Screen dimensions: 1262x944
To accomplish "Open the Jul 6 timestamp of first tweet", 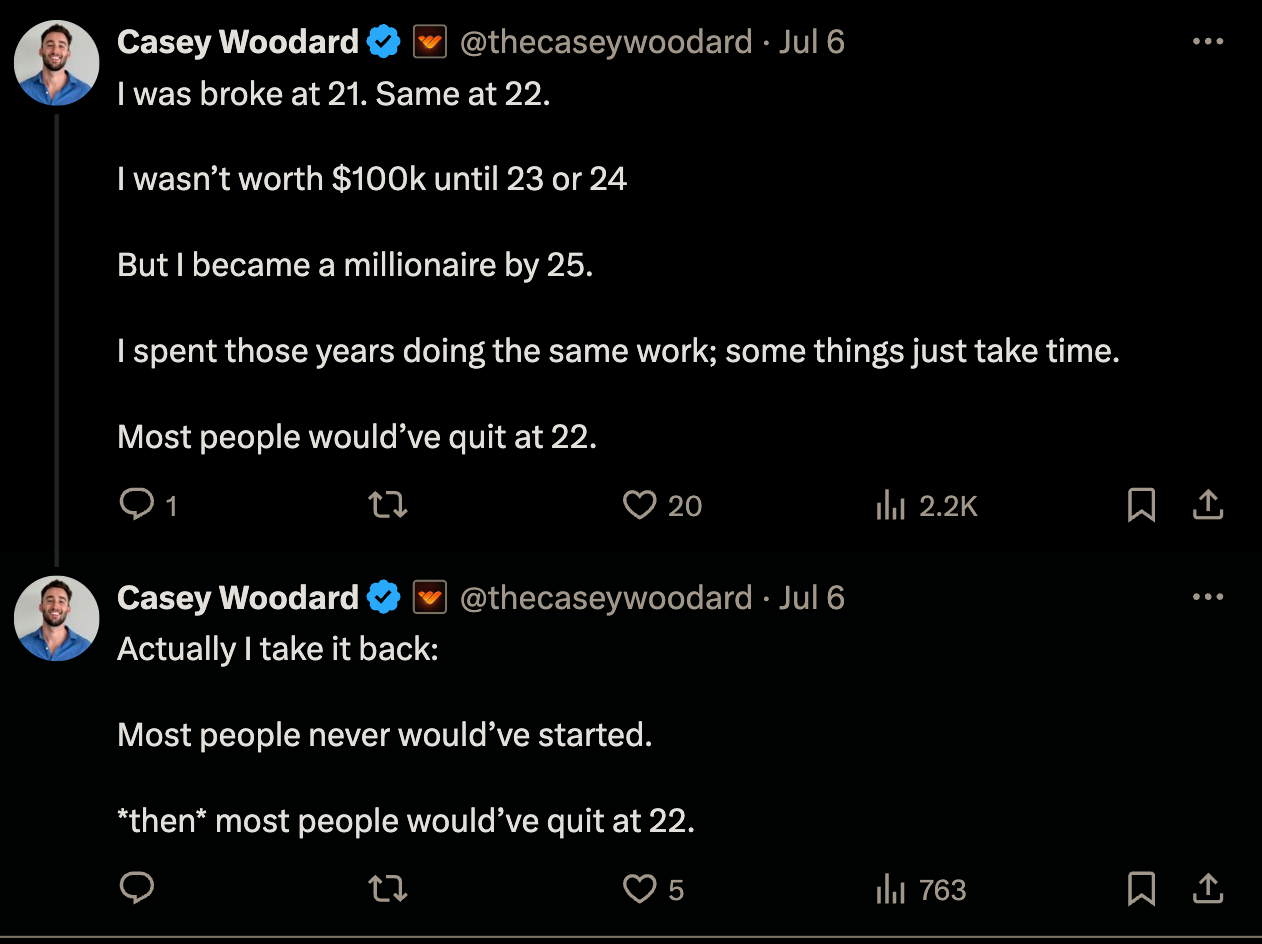I will 812,41.
